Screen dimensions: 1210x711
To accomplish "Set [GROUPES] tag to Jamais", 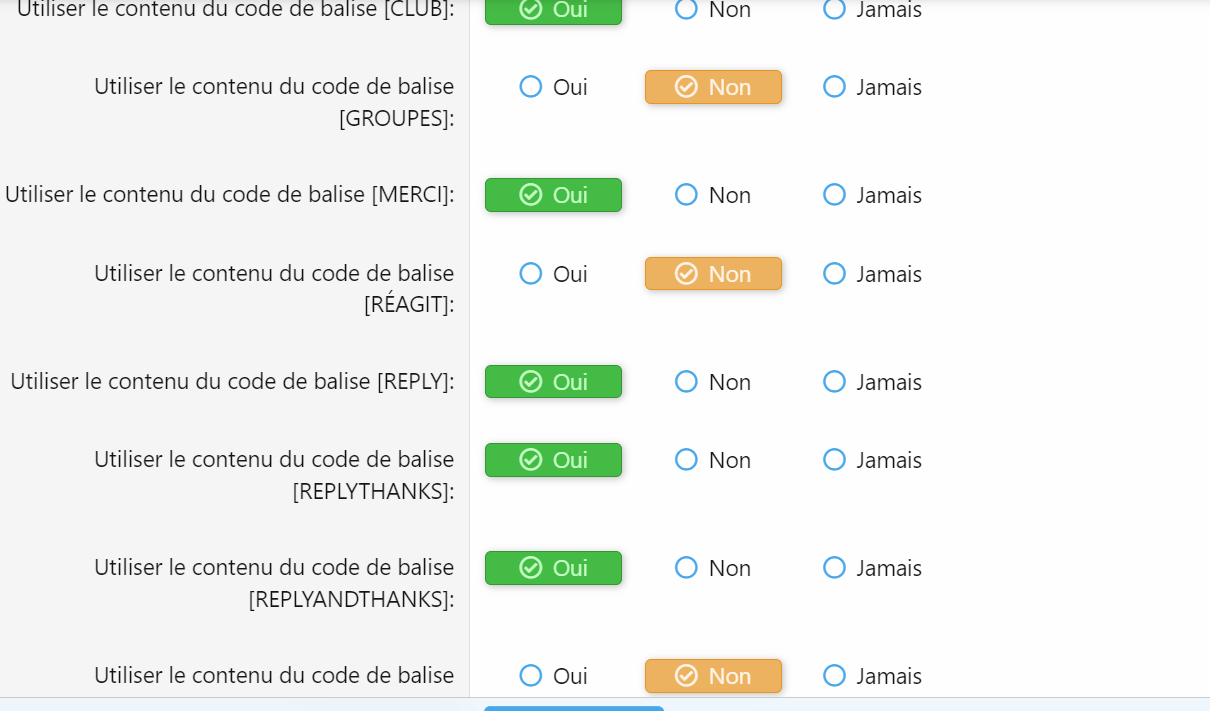I will [834, 87].
